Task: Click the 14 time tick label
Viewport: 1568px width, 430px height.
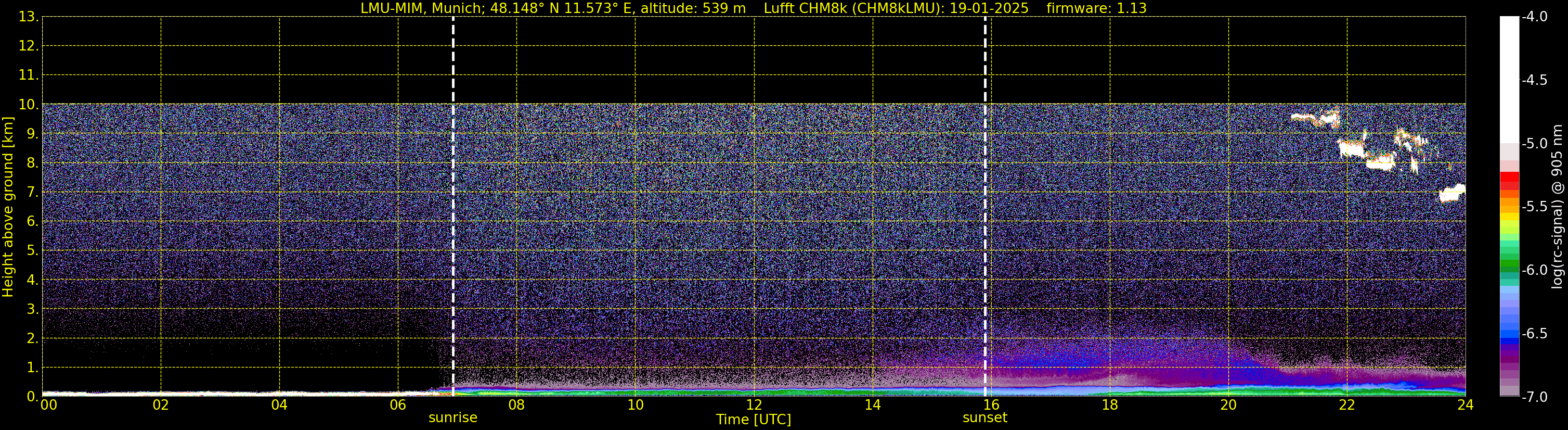Action: coord(873,405)
